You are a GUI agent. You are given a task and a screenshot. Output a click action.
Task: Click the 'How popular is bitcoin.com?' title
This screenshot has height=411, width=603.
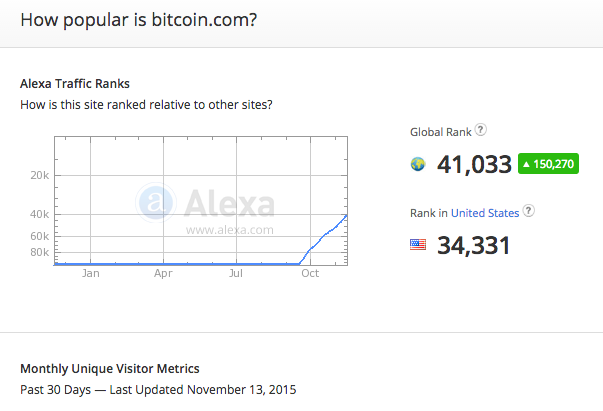pos(139,20)
